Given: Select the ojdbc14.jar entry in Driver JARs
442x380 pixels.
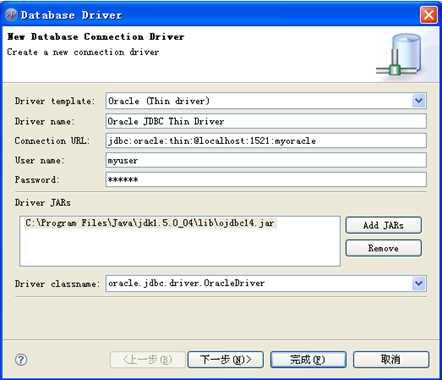Looking at the screenshot, I should [x=150, y=223].
